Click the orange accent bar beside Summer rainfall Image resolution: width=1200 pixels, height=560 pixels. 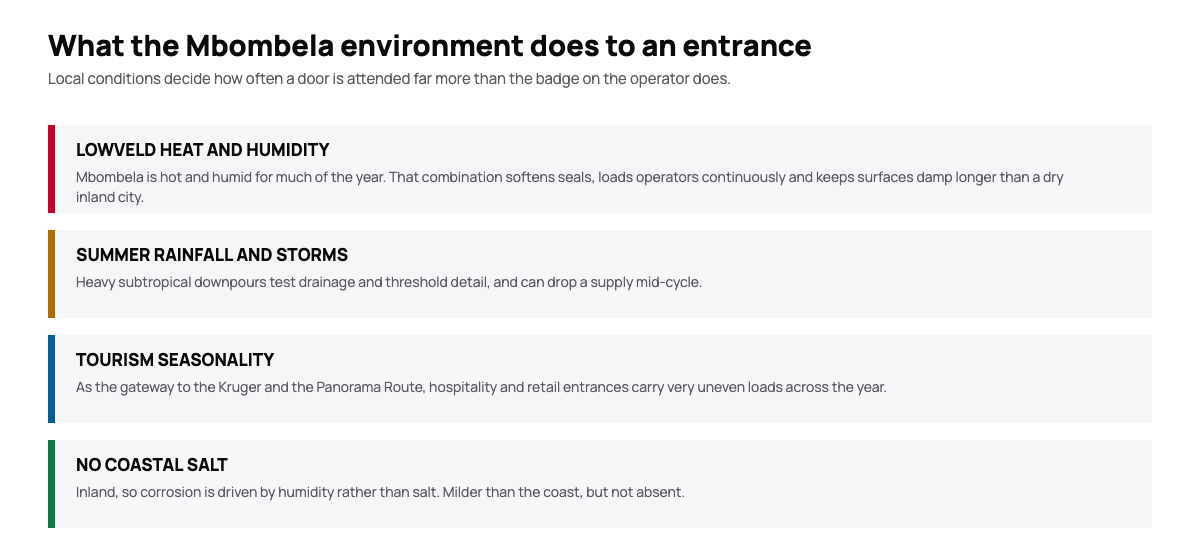click(x=51, y=274)
